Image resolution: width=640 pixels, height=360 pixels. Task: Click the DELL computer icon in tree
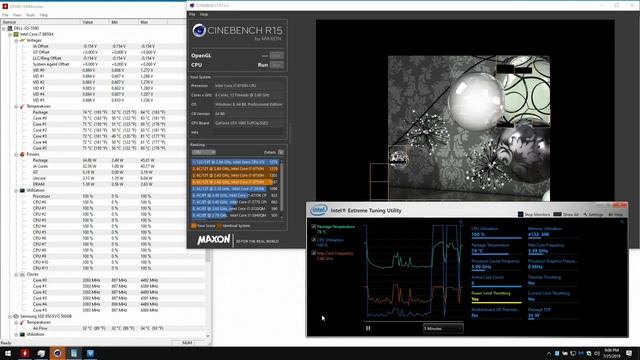[x=10, y=29]
